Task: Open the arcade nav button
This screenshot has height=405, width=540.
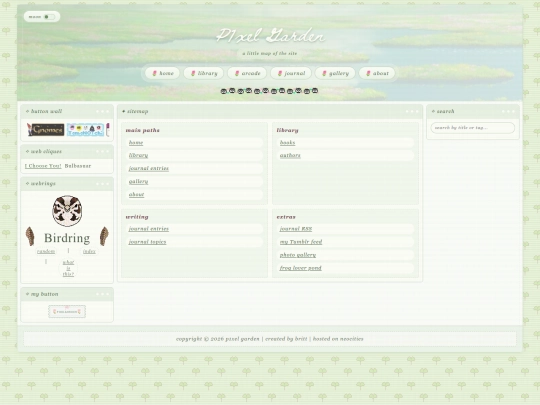Action: point(247,73)
